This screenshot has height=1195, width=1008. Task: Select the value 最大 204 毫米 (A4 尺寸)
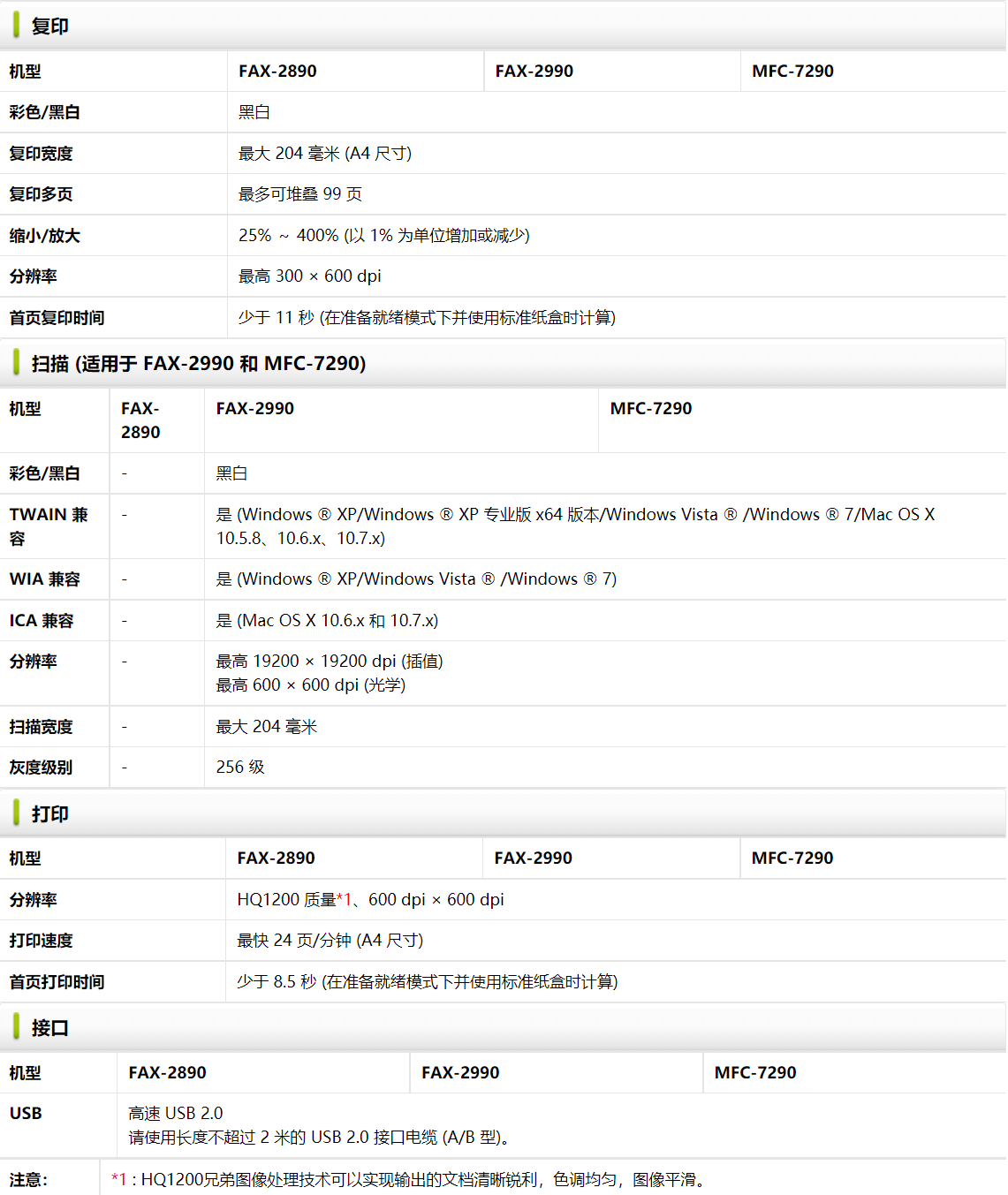point(325,154)
